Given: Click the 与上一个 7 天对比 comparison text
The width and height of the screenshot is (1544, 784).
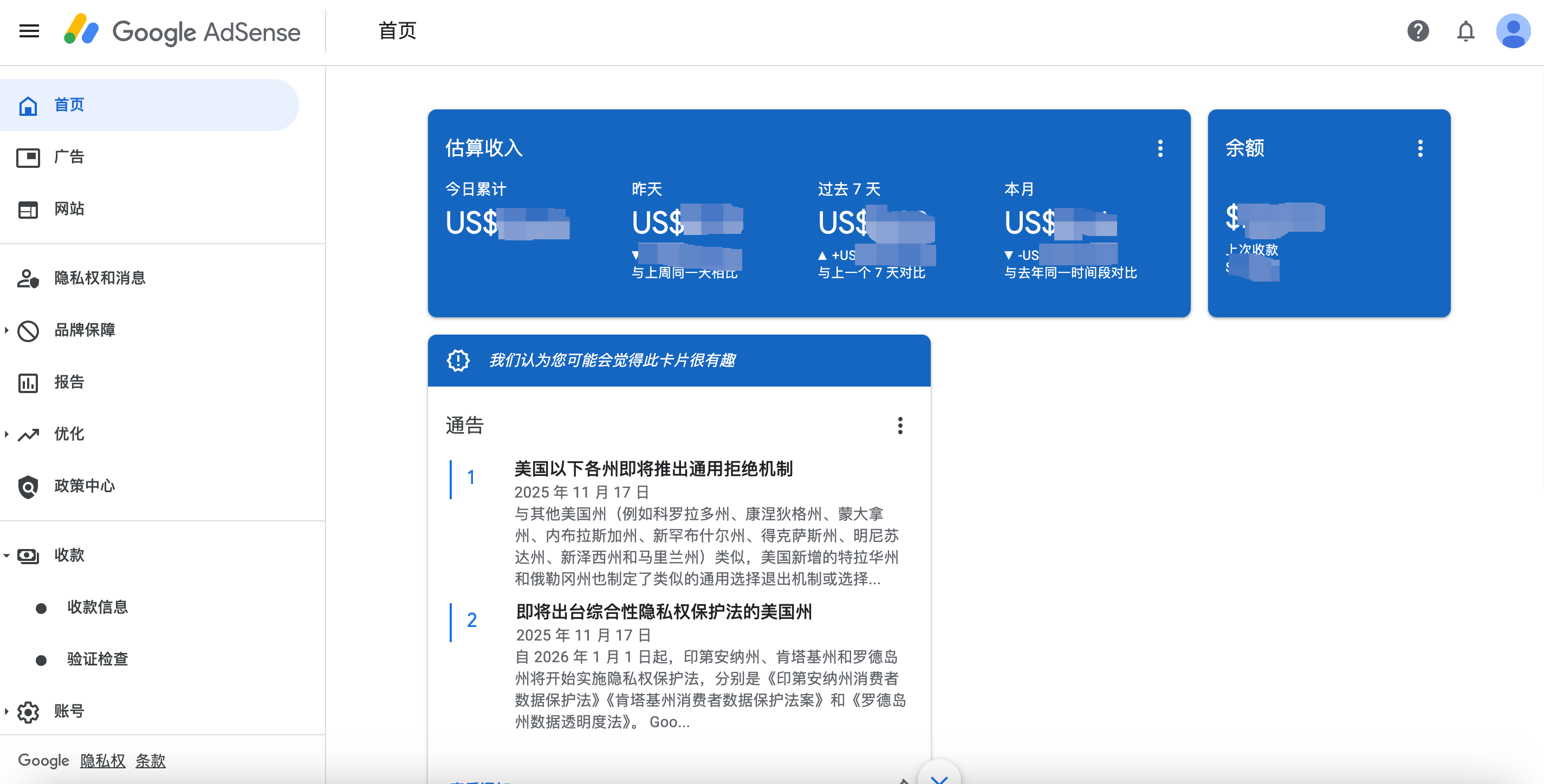Looking at the screenshot, I should click(872, 273).
